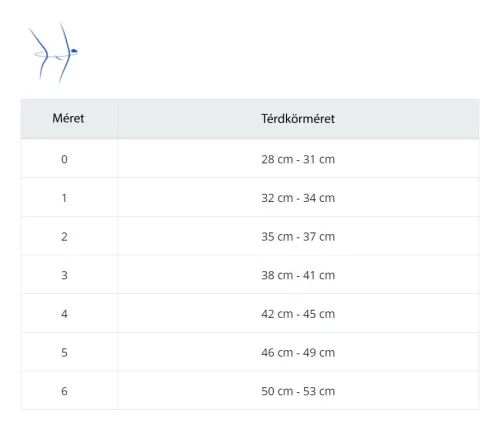This screenshot has width=500, height=429.
Task: Click size 6 in the Méret column
Action: pyautogui.click(x=64, y=391)
